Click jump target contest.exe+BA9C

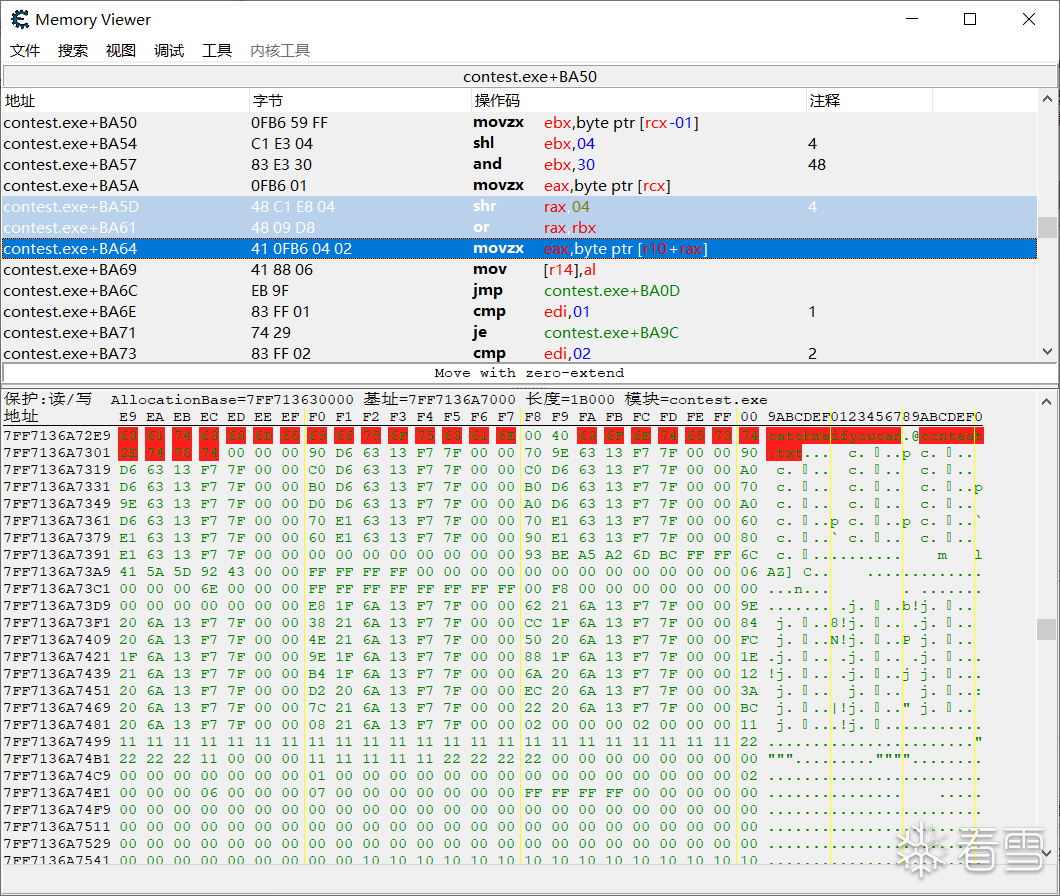coord(611,333)
